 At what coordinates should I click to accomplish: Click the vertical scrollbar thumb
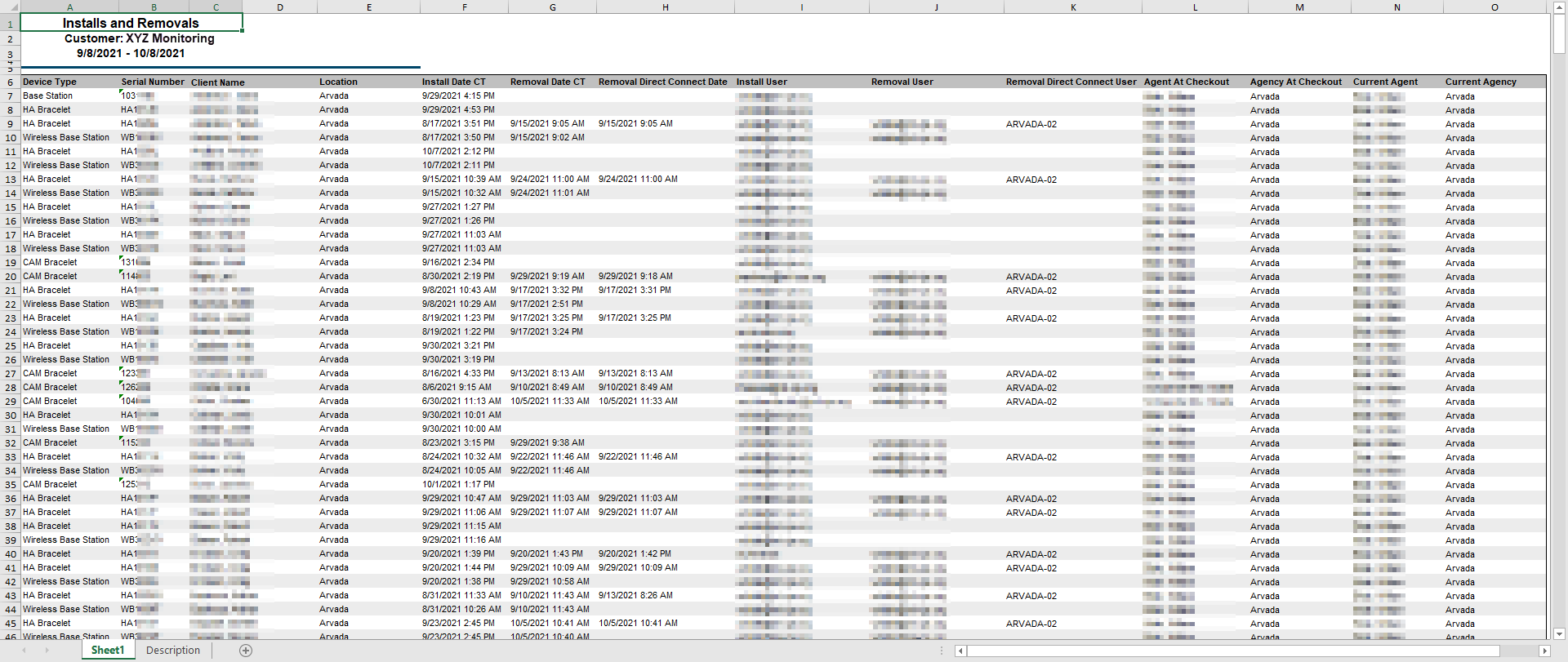[1559, 34]
